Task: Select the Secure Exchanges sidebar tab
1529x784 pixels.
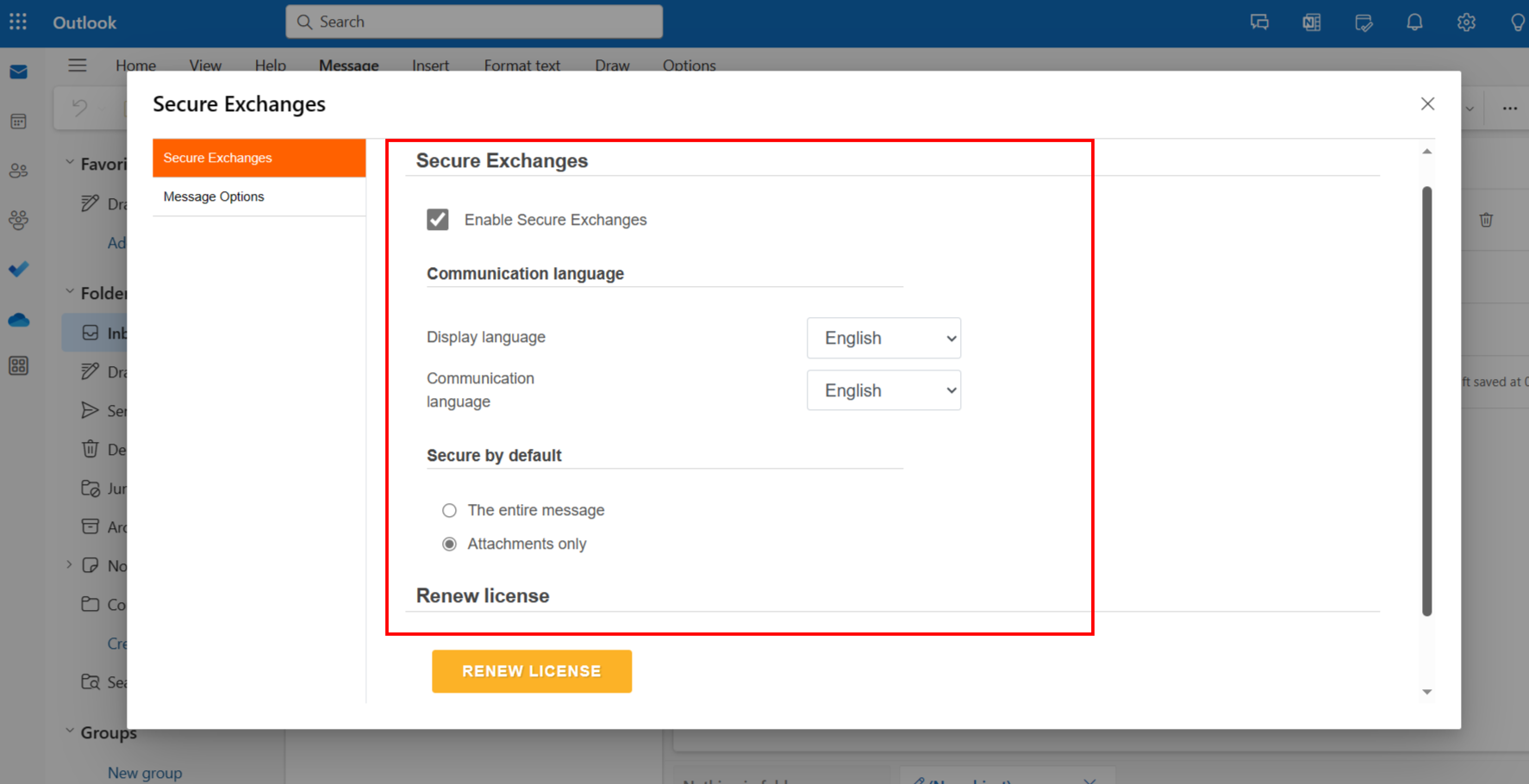Action: coord(259,158)
